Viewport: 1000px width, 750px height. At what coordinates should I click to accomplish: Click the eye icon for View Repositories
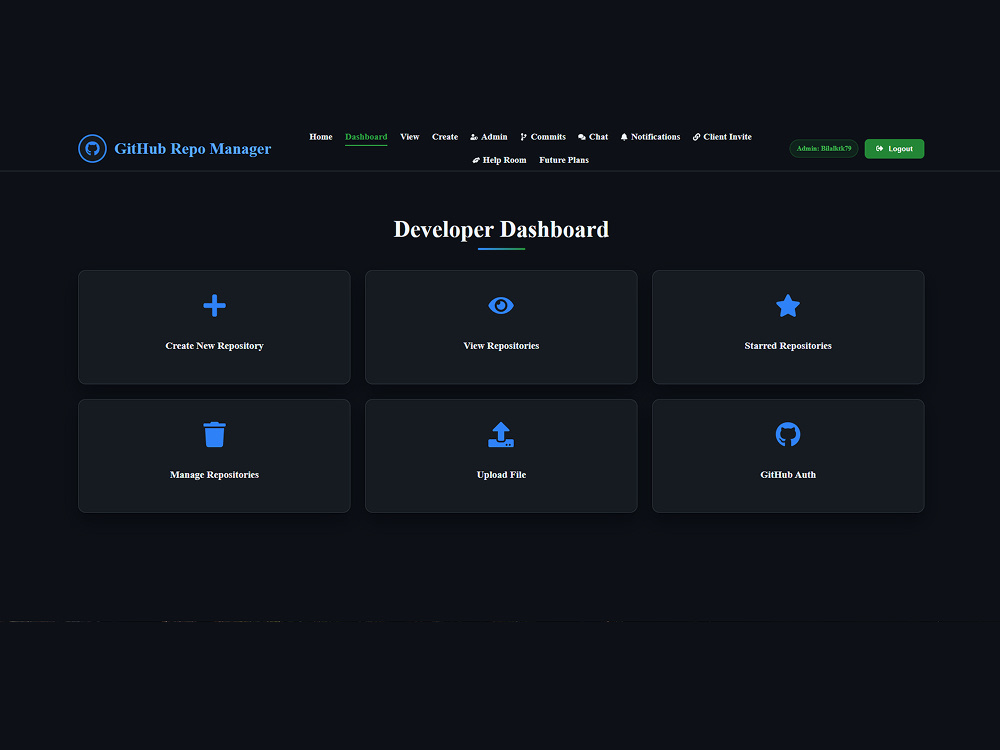click(501, 305)
